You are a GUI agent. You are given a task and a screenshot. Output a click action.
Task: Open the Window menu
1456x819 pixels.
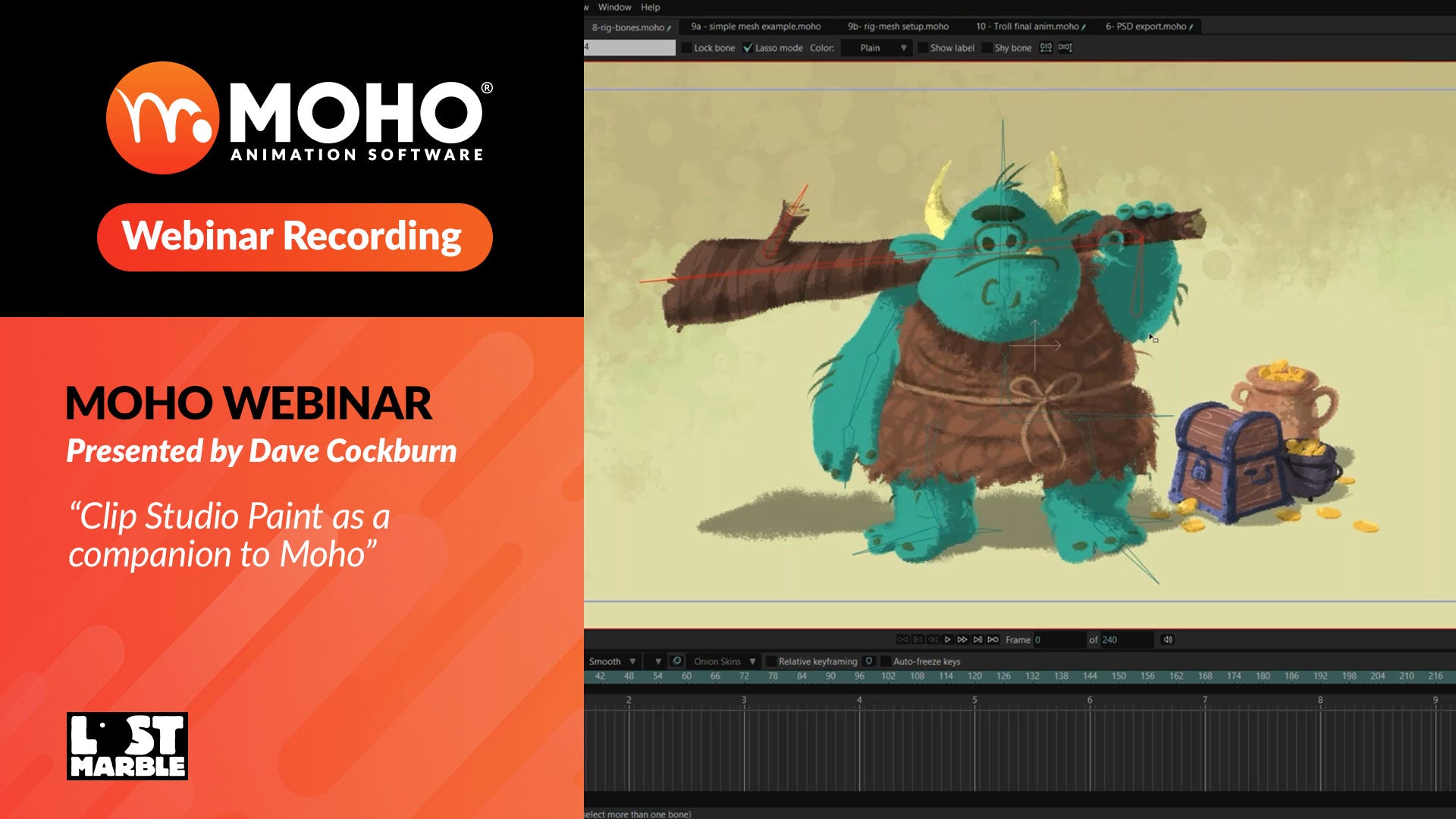614,7
